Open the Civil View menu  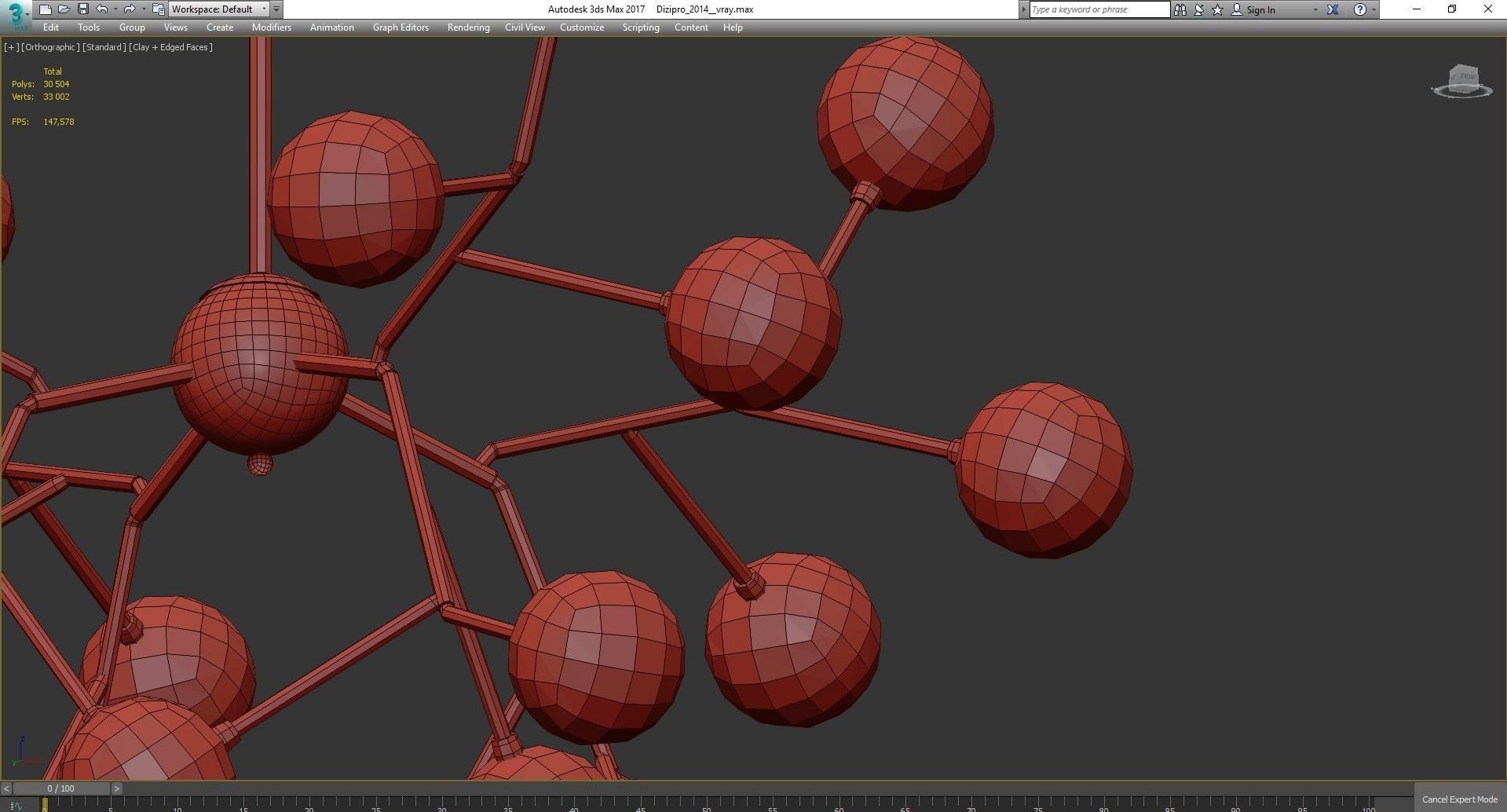[525, 27]
